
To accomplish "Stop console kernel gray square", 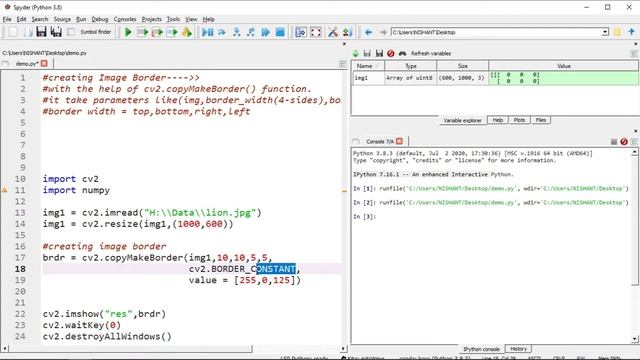I will tap(613, 142).
